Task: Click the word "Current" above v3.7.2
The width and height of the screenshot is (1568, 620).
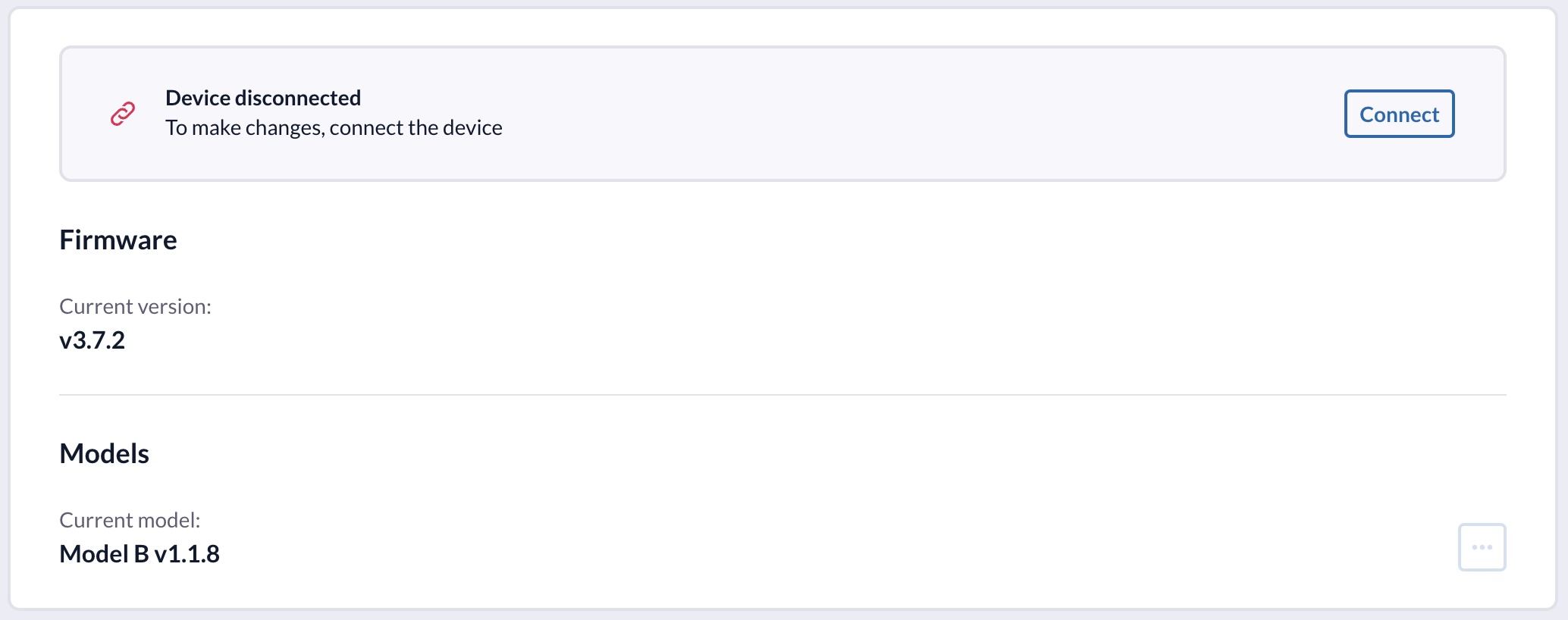Action: [96, 306]
